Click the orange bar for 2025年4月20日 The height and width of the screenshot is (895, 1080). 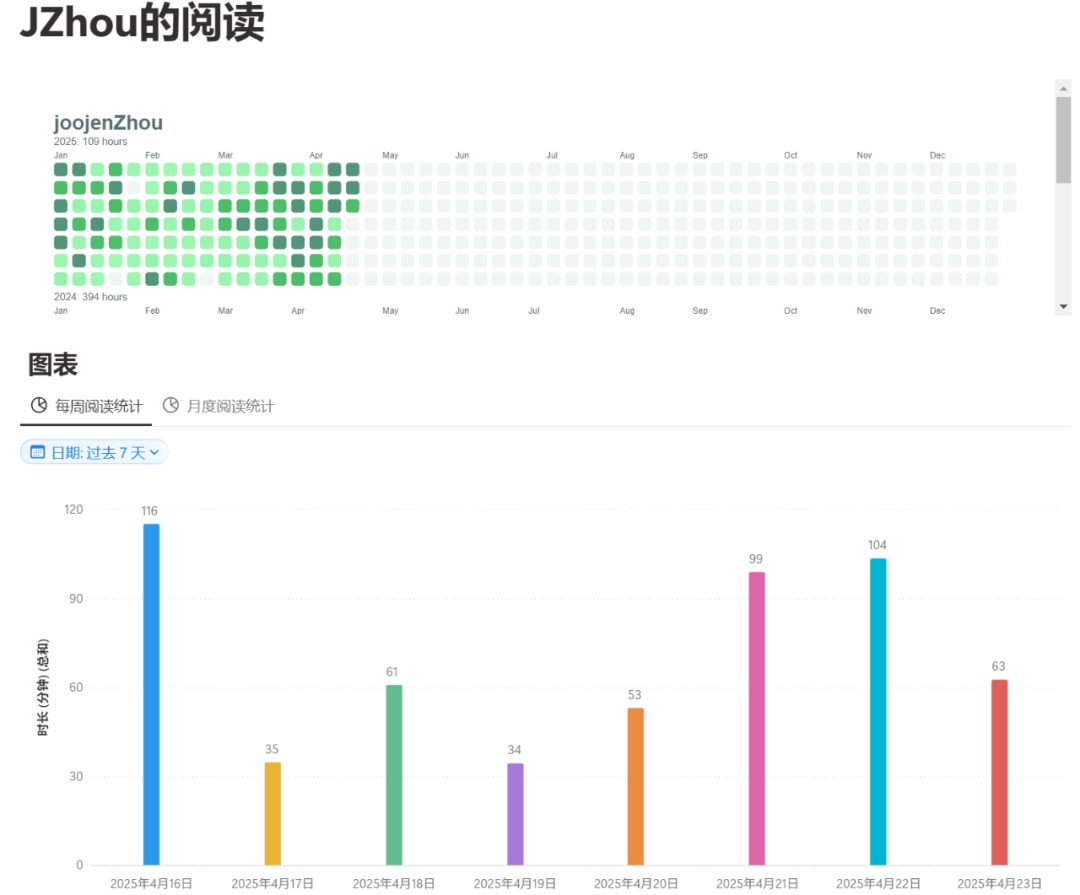pyautogui.click(x=636, y=786)
